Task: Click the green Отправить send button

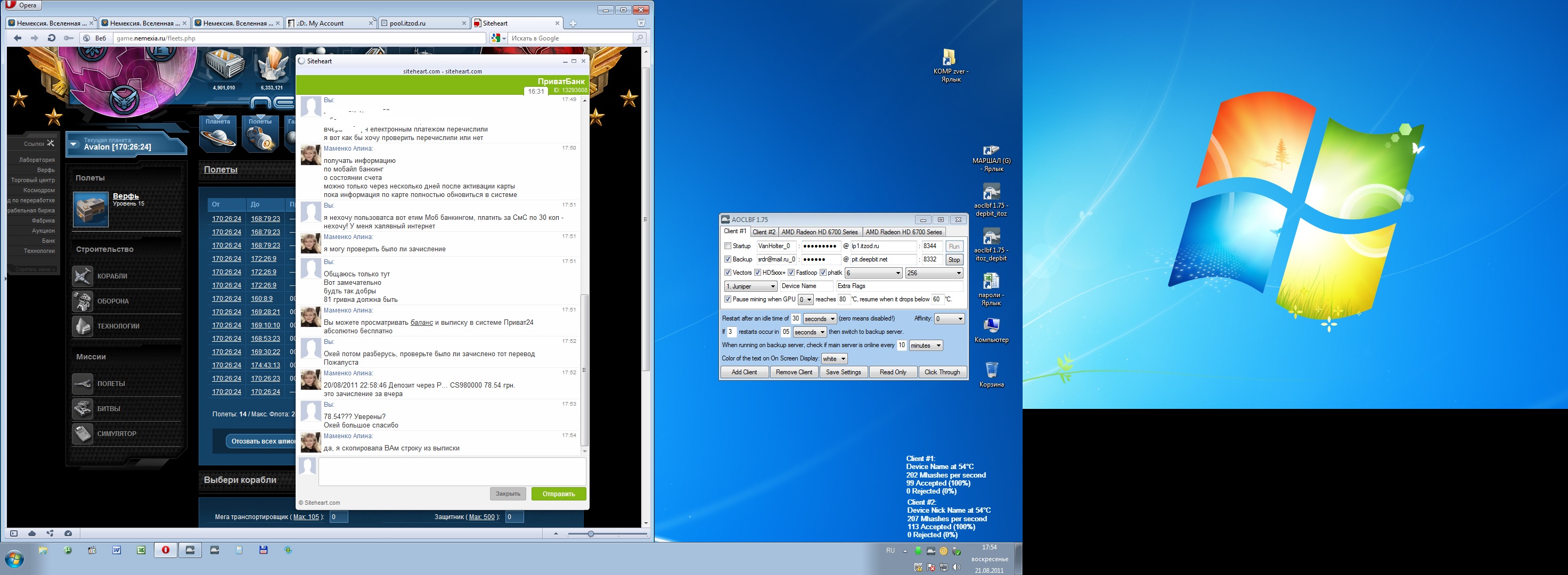Action: coord(558,494)
